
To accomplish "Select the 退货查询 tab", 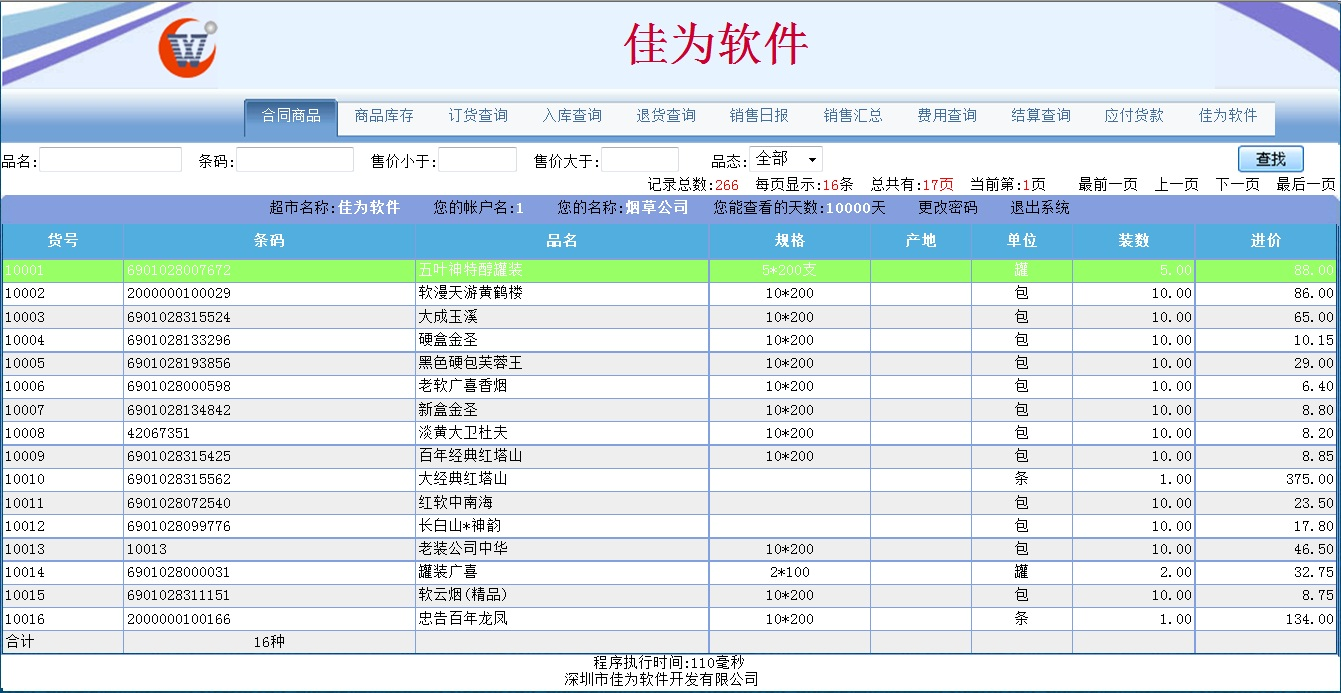I will click(x=666, y=116).
